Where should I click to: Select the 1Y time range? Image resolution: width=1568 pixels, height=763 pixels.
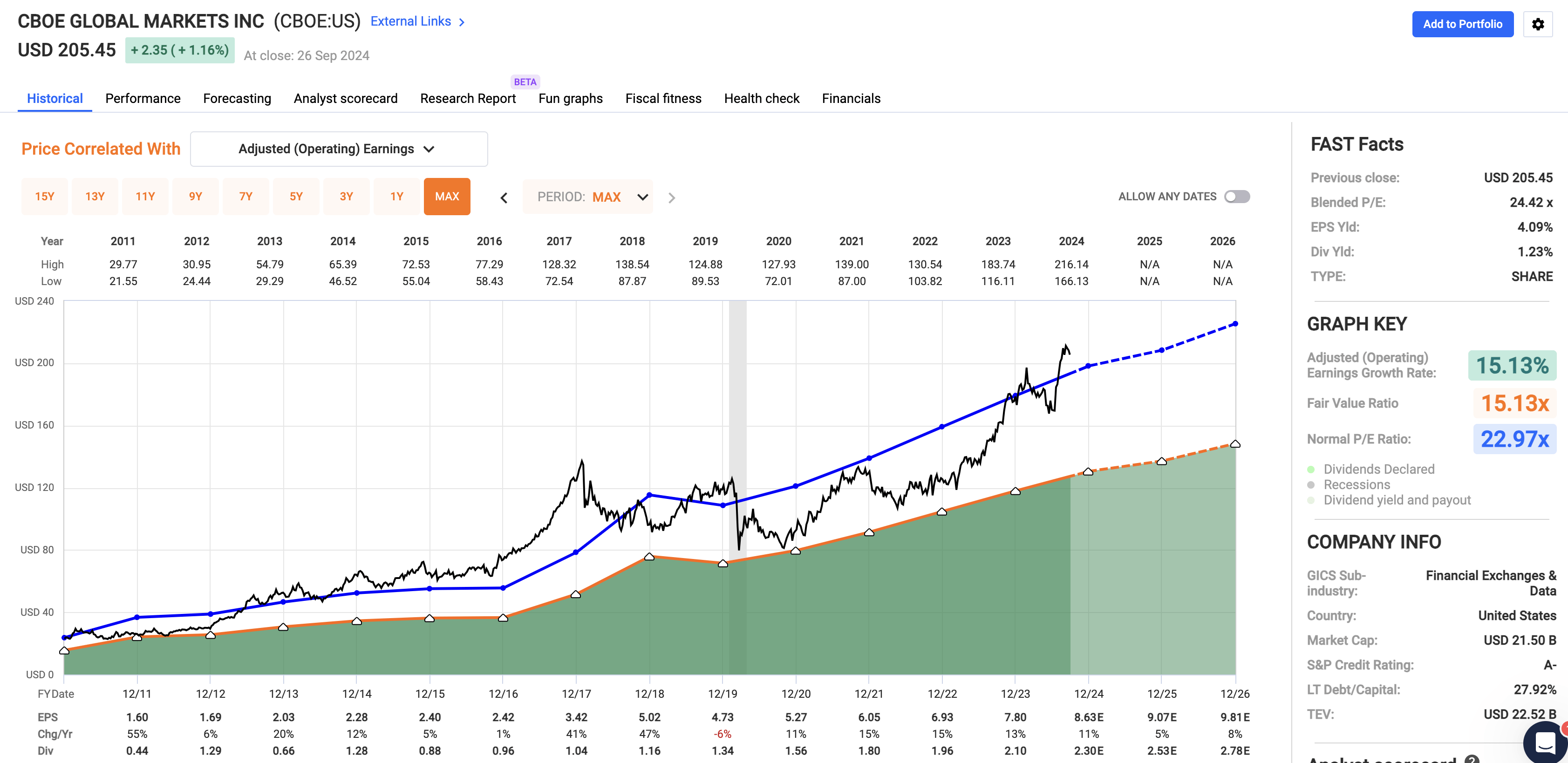(x=397, y=196)
